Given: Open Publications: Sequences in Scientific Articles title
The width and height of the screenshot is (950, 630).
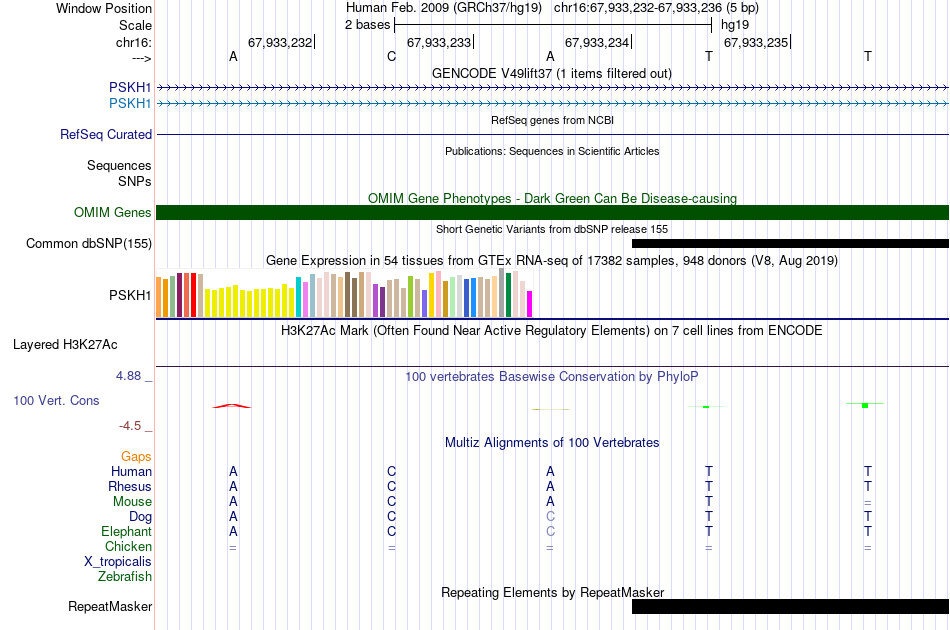Looking at the screenshot, I should click(552, 151).
